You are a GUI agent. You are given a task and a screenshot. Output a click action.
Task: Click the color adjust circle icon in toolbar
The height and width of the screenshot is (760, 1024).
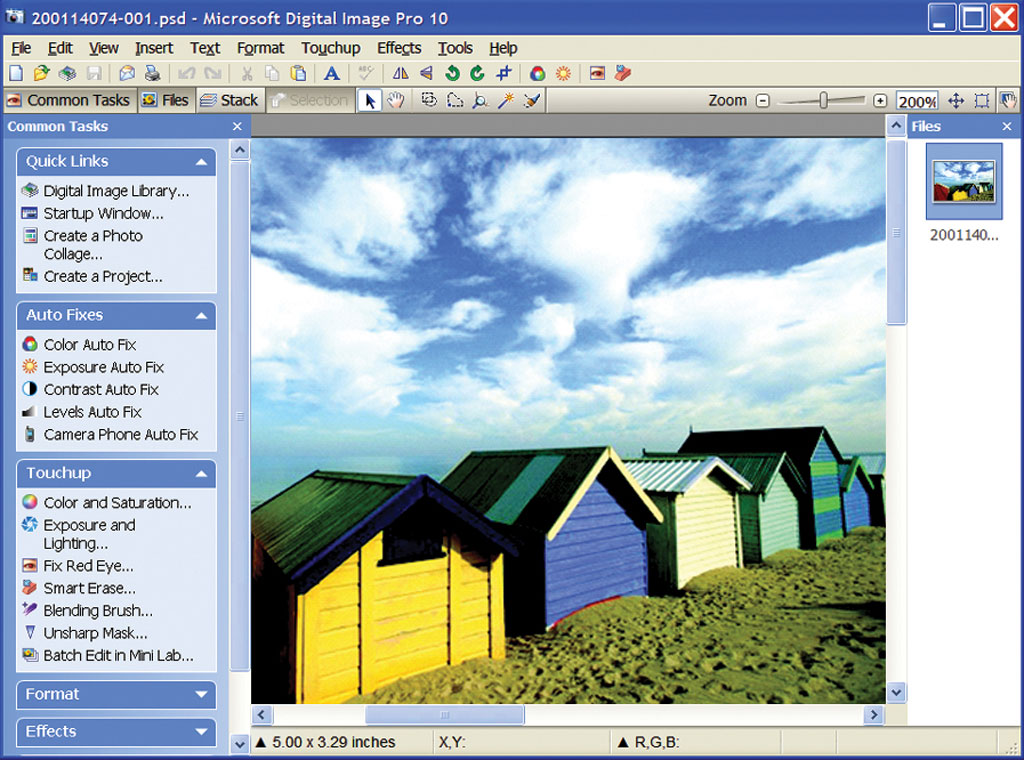[x=537, y=73]
